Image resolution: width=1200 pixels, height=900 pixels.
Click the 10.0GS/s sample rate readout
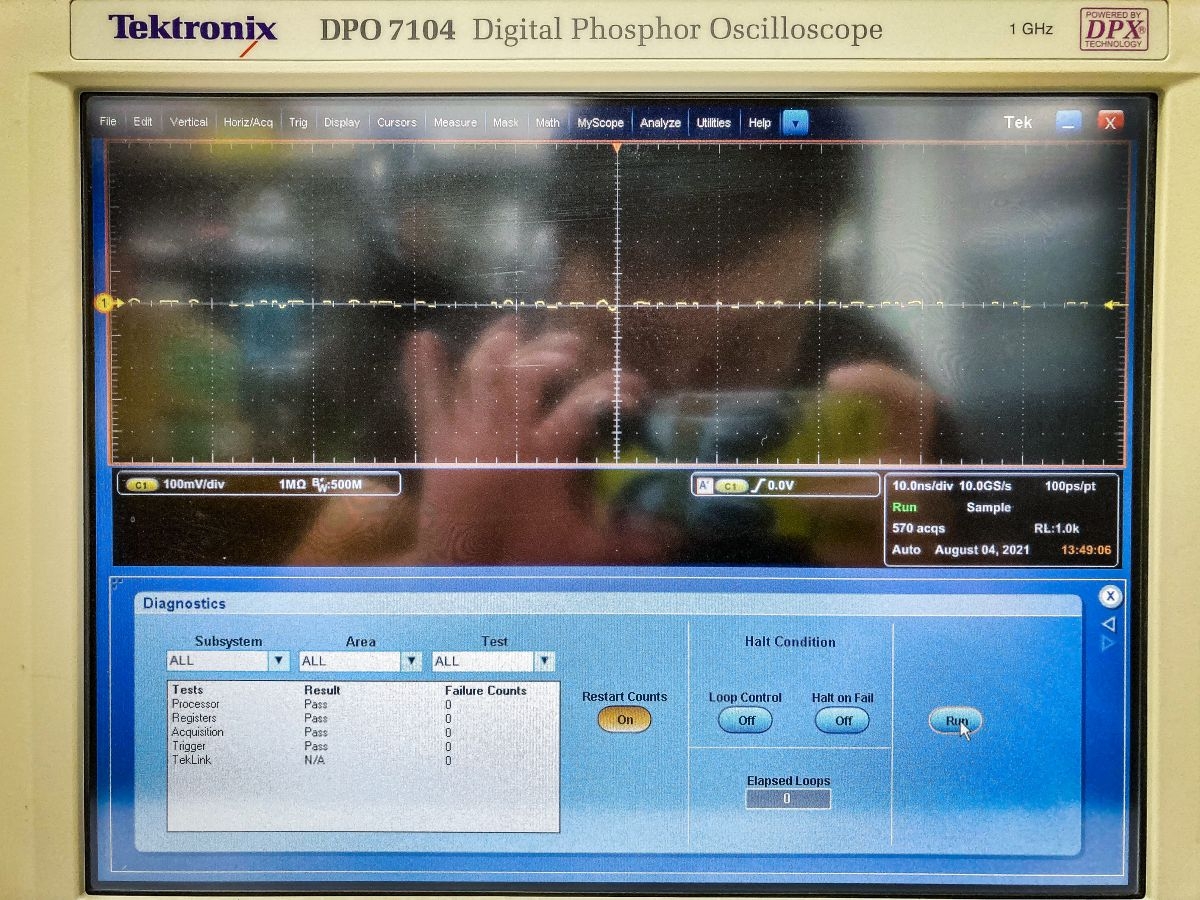[985, 486]
